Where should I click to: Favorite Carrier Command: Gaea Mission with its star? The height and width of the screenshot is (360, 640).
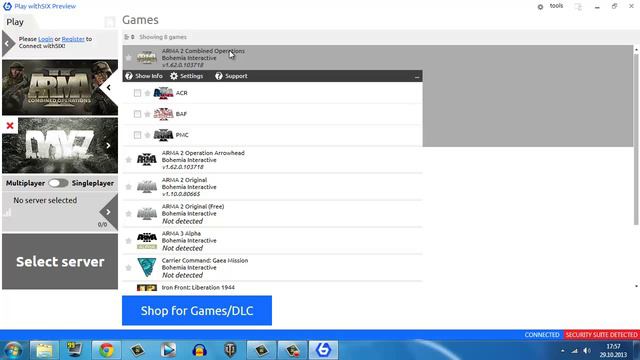coord(129,267)
